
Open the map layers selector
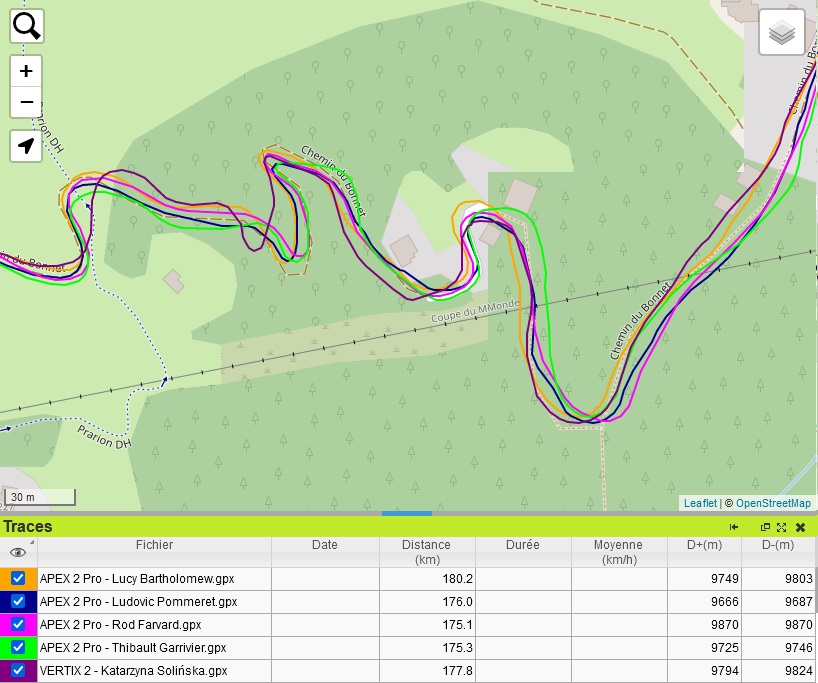tap(782, 34)
